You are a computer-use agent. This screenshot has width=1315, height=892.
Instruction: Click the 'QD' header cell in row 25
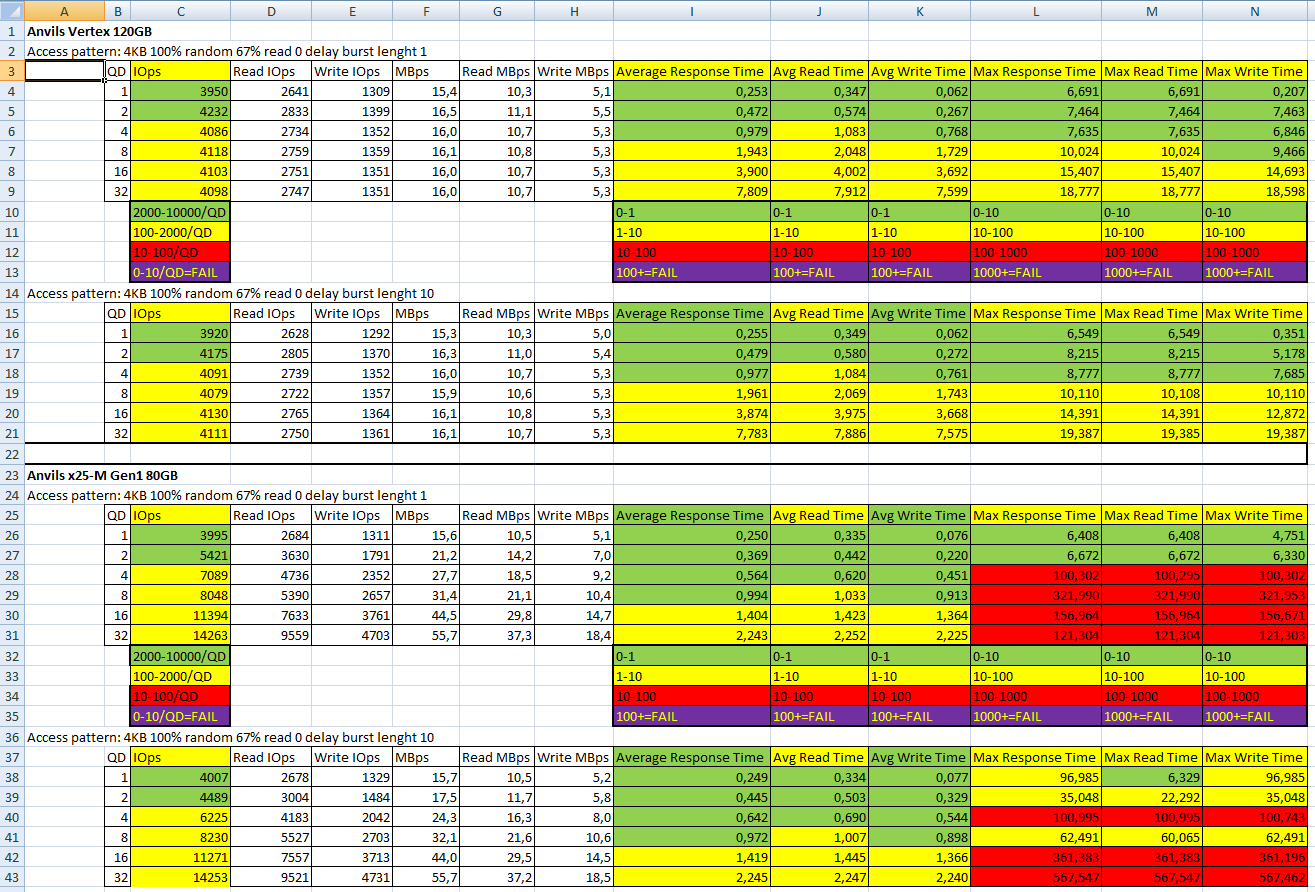coord(117,515)
